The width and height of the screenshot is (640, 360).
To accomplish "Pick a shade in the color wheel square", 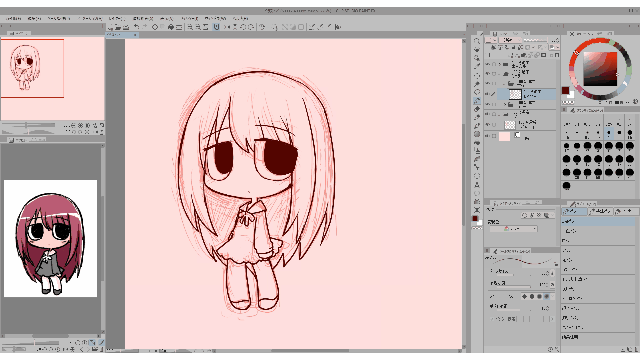I will click(600, 69).
